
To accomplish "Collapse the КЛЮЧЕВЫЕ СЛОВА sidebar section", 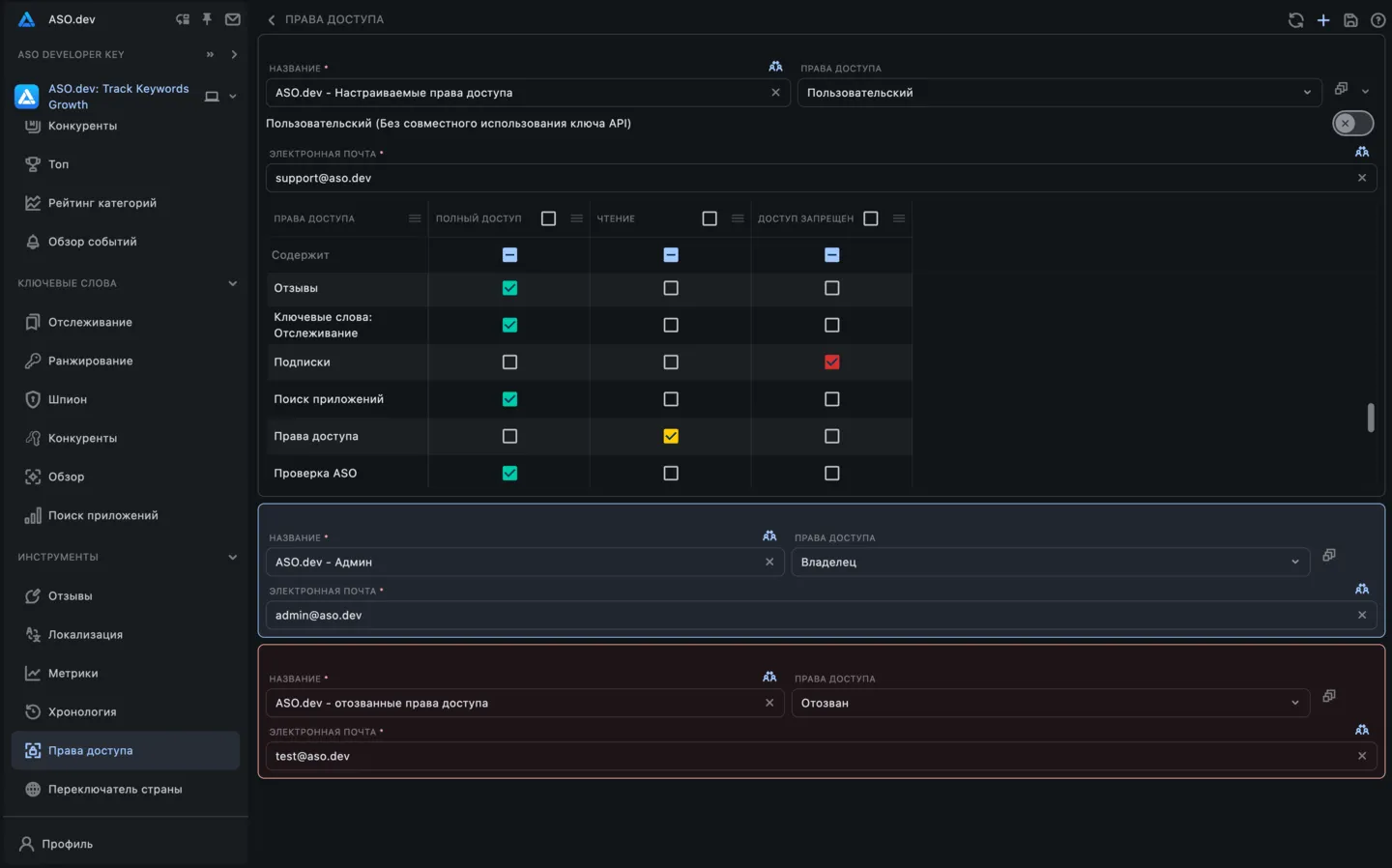I will [232, 283].
